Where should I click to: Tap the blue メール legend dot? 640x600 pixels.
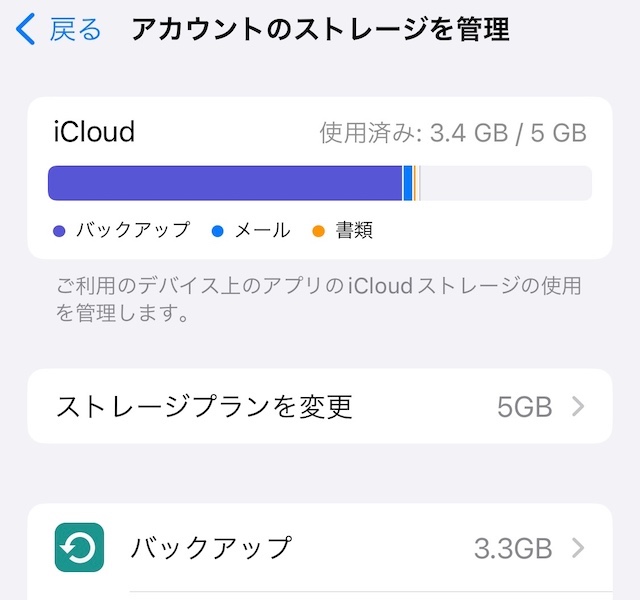[x=218, y=231]
